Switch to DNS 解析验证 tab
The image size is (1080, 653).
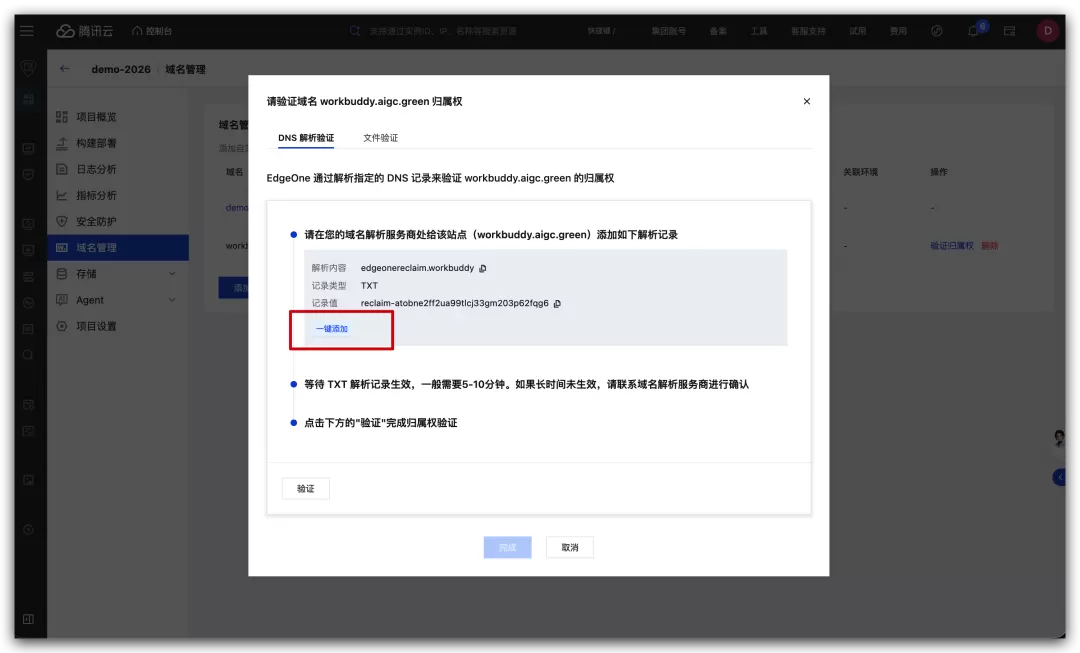tap(306, 138)
